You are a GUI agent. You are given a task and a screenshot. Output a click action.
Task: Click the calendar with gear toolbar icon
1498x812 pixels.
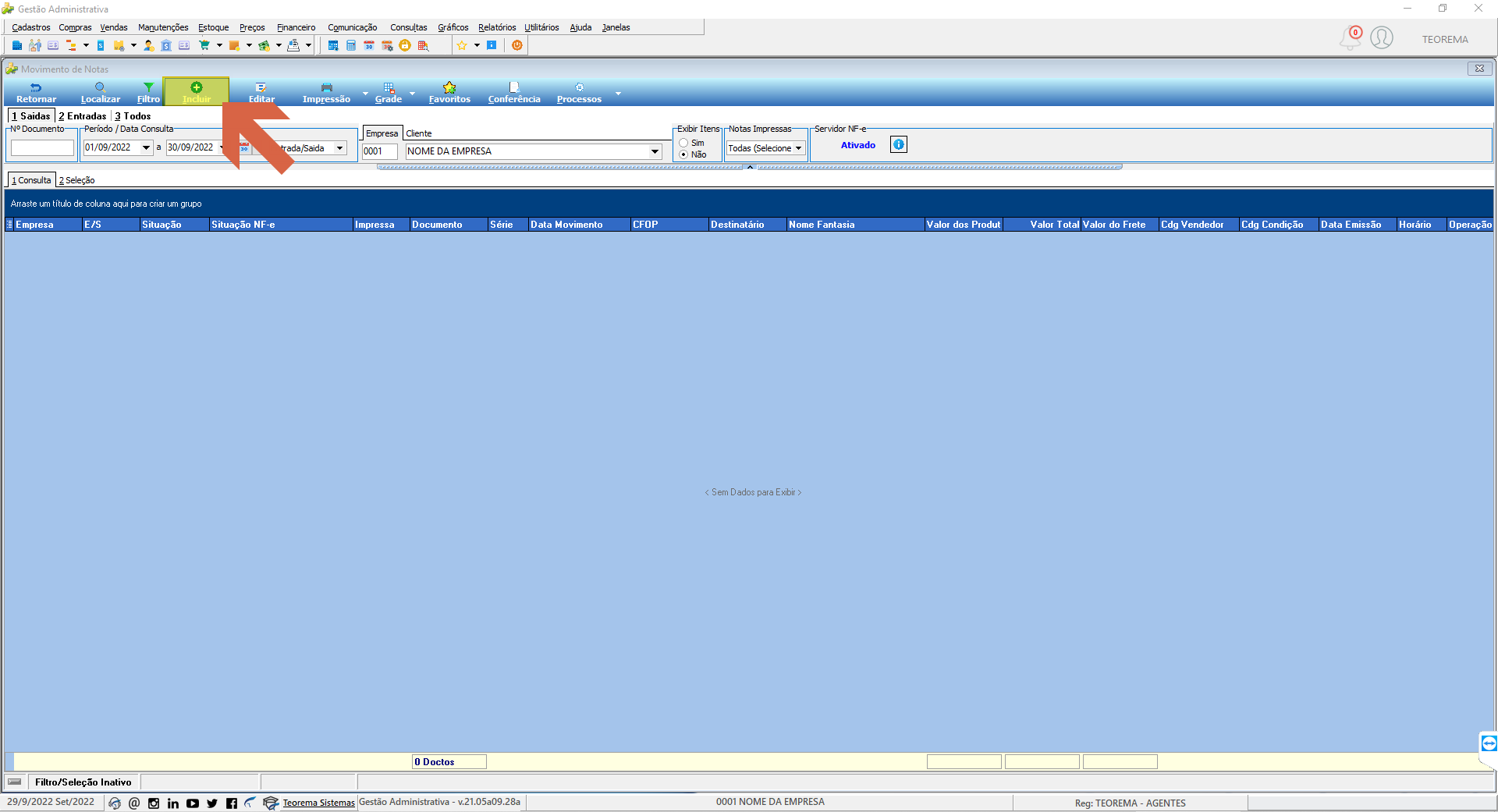click(x=387, y=45)
